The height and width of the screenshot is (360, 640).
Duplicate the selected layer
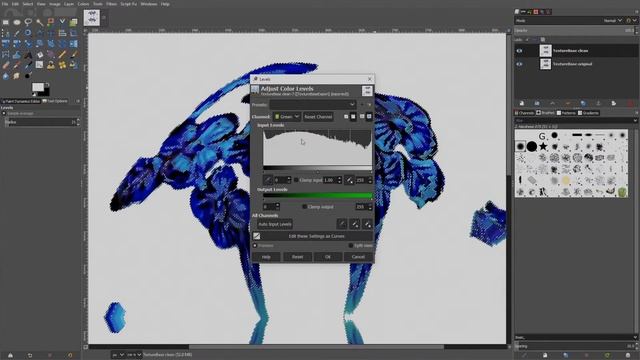583,103
